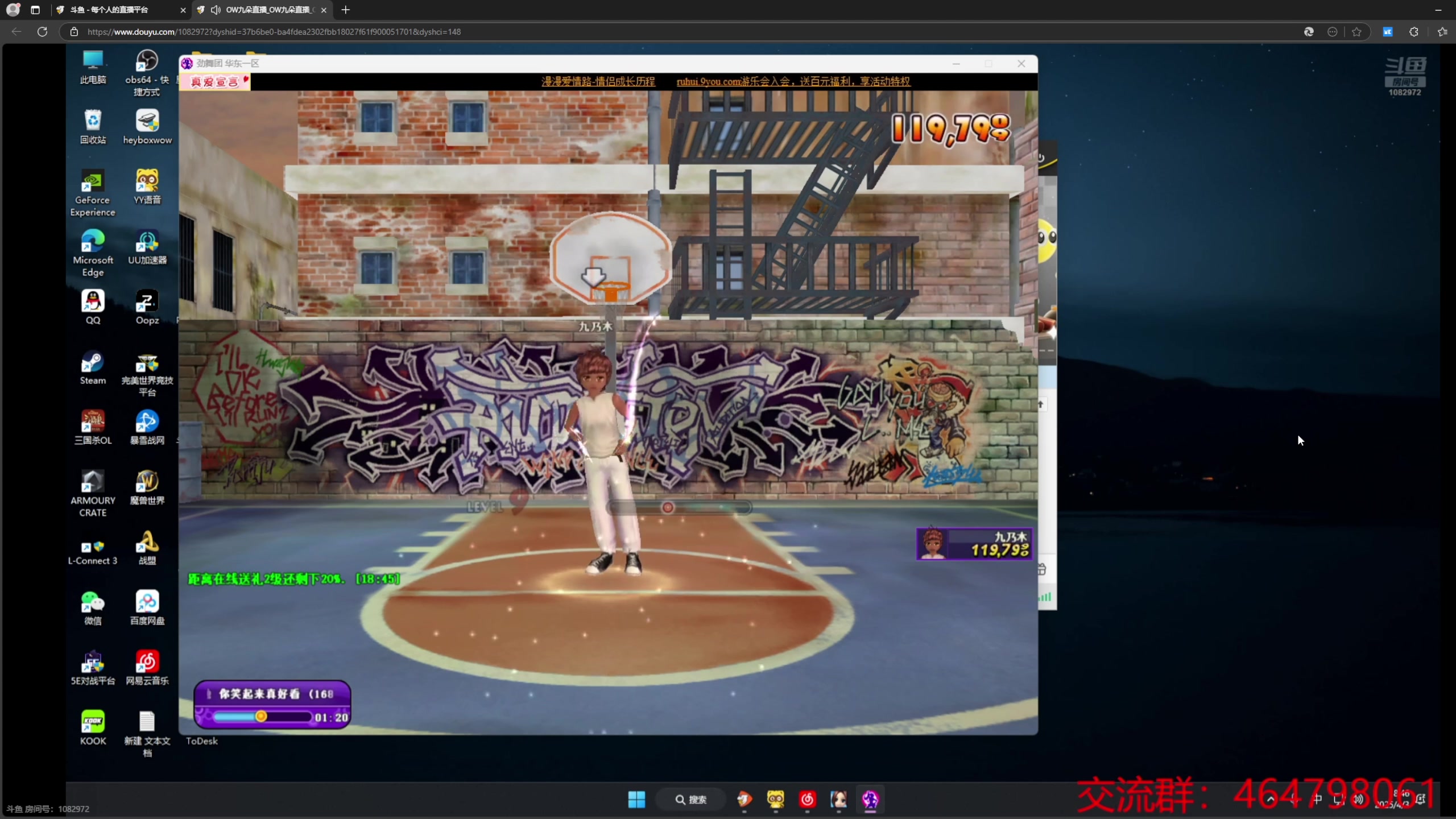Select the 百度网盘 desktop icon
Screen dimensions: 1456x819
pyautogui.click(x=147, y=608)
